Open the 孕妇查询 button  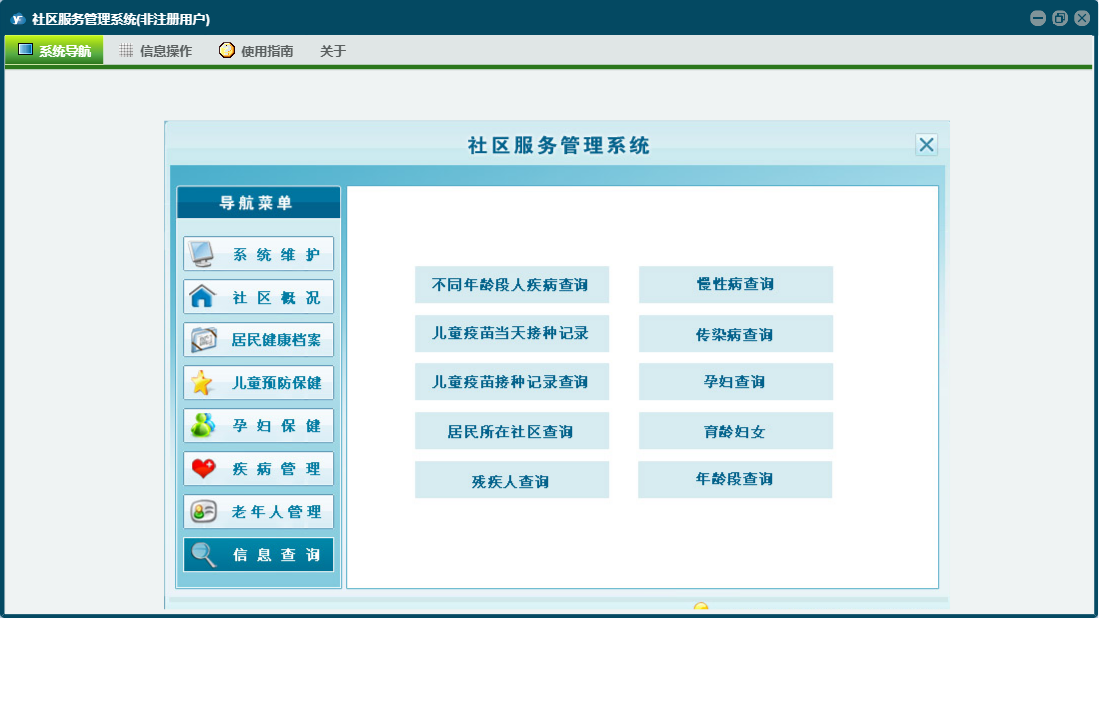[x=736, y=382]
